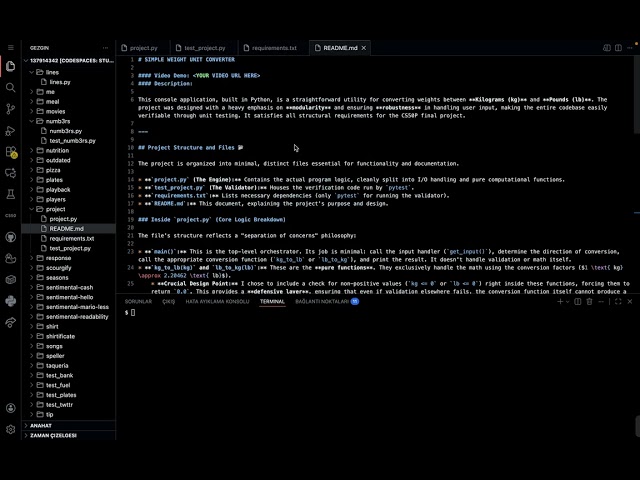Open Explorer panel more actions menu
The height and width of the screenshot is (480, 640).
click(x=105, y=48)
